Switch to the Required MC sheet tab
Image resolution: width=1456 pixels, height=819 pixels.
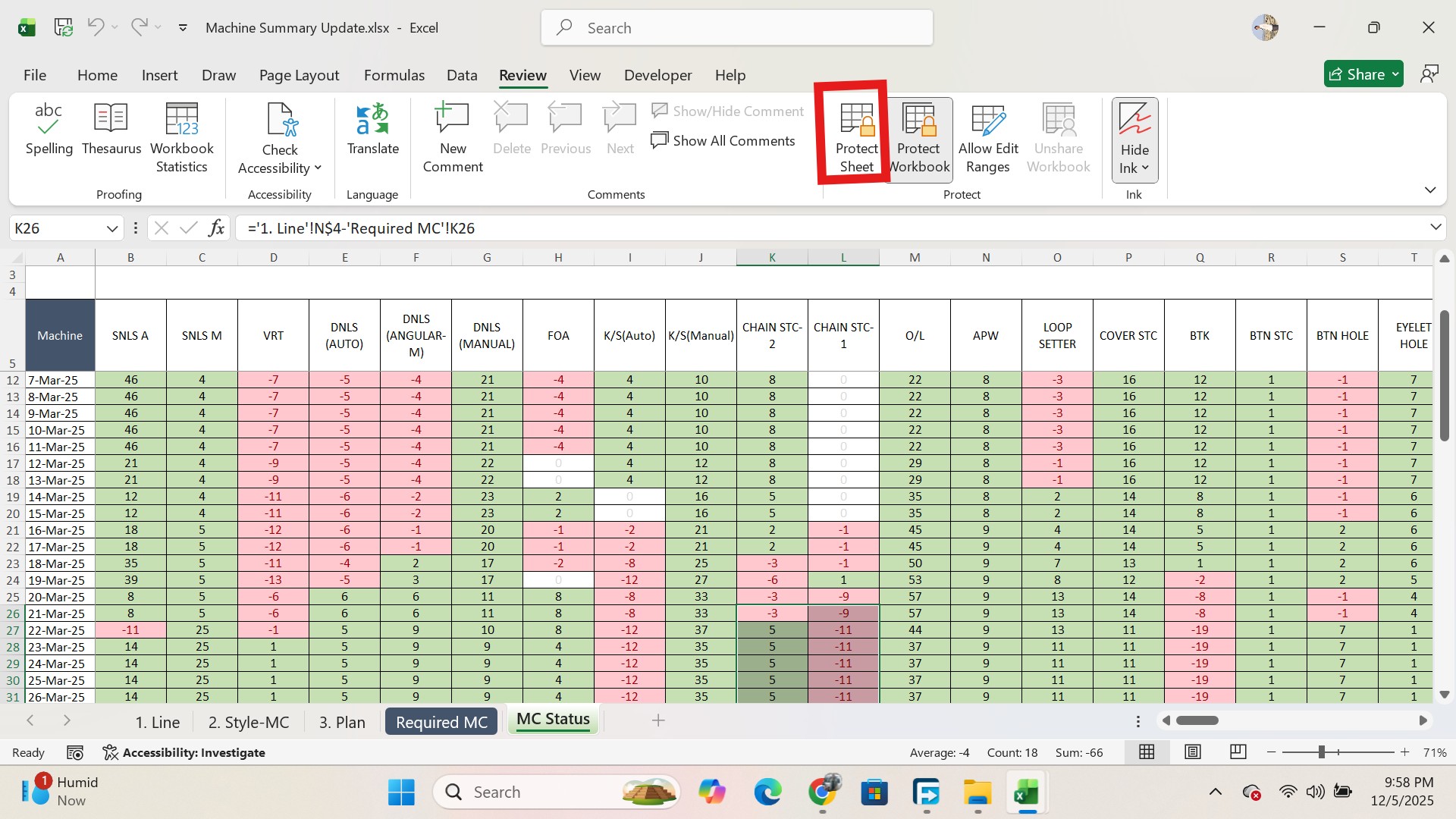441,722
